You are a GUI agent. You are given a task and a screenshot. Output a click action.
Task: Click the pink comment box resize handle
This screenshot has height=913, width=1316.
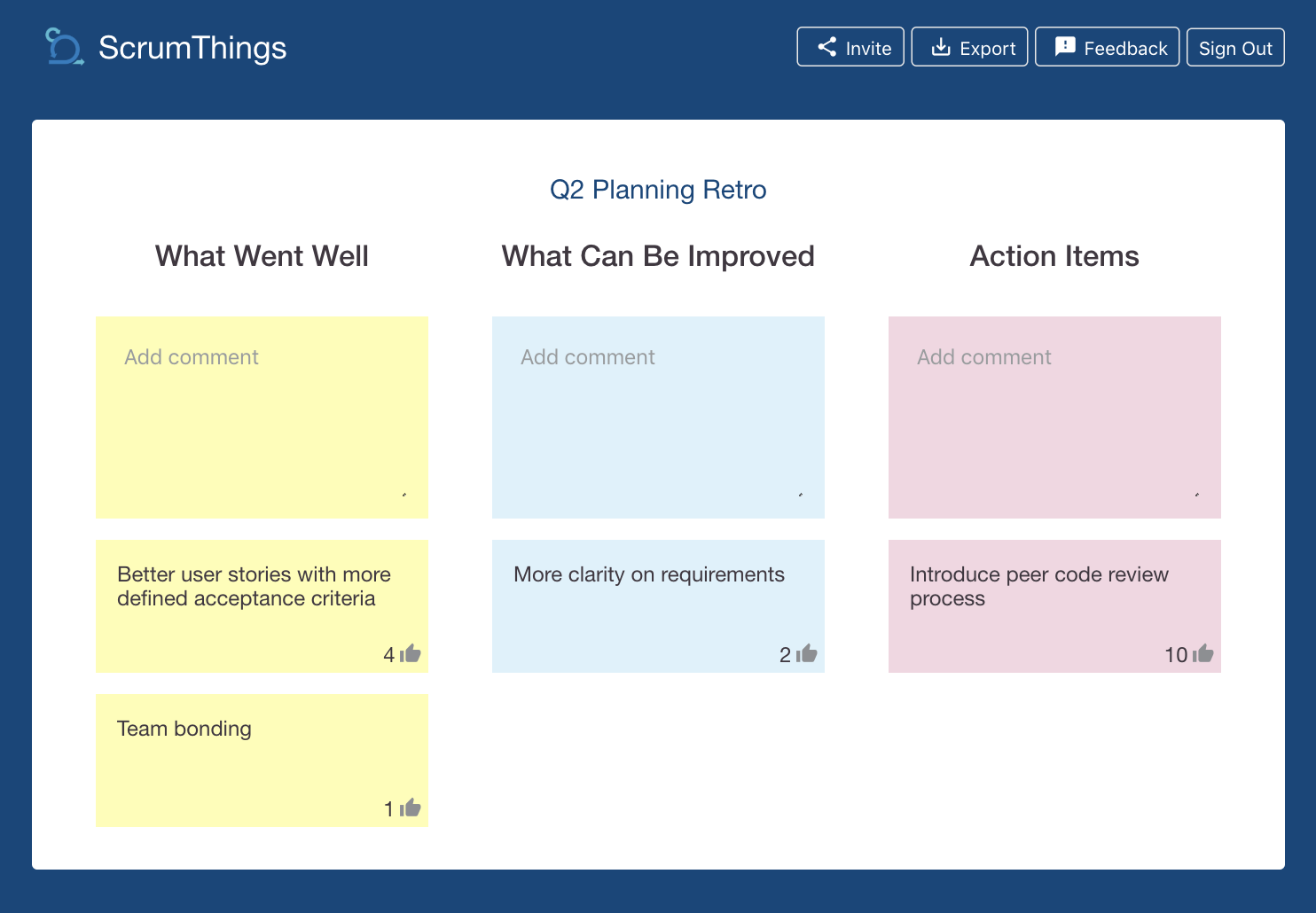point(1197,495)
